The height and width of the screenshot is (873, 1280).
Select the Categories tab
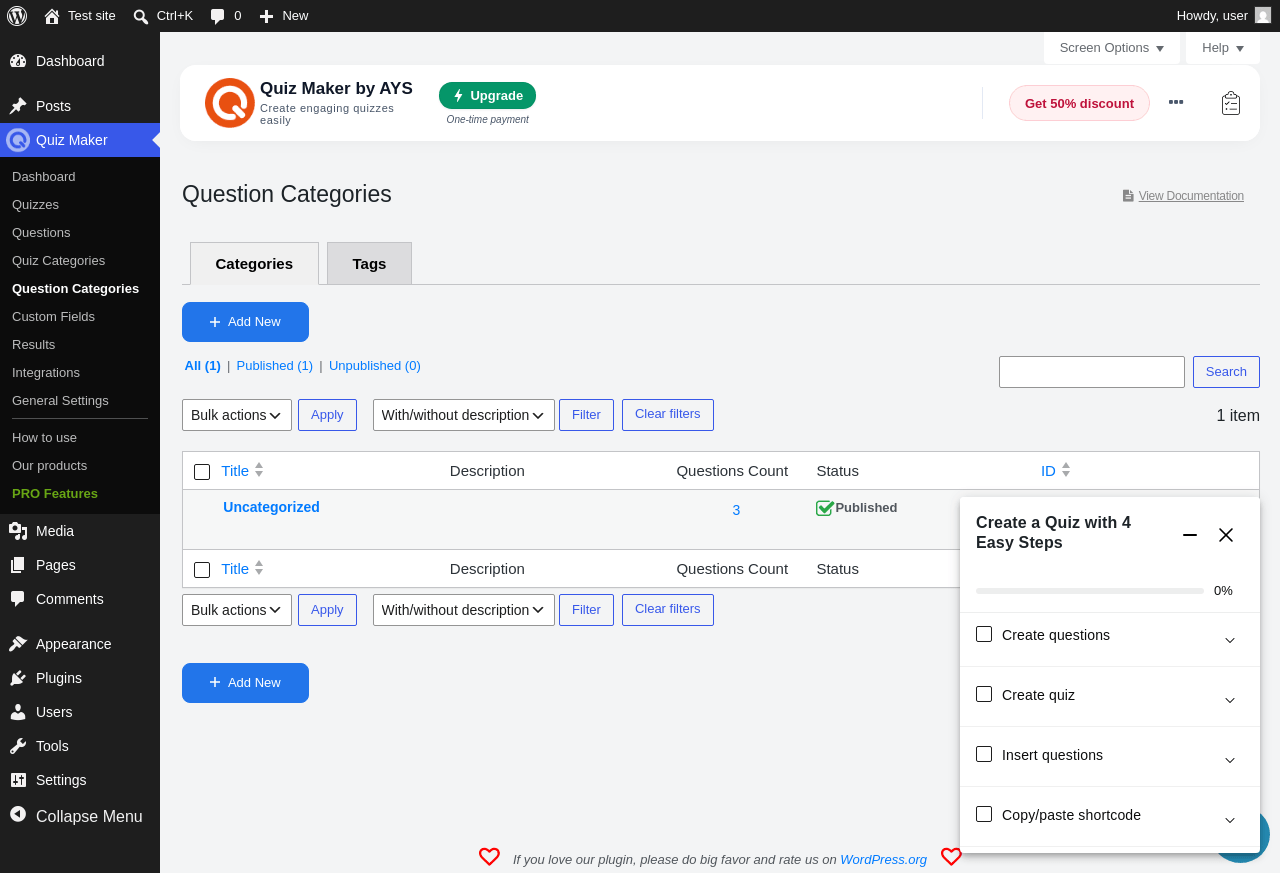pyautogui.click(x=254, y=263)
